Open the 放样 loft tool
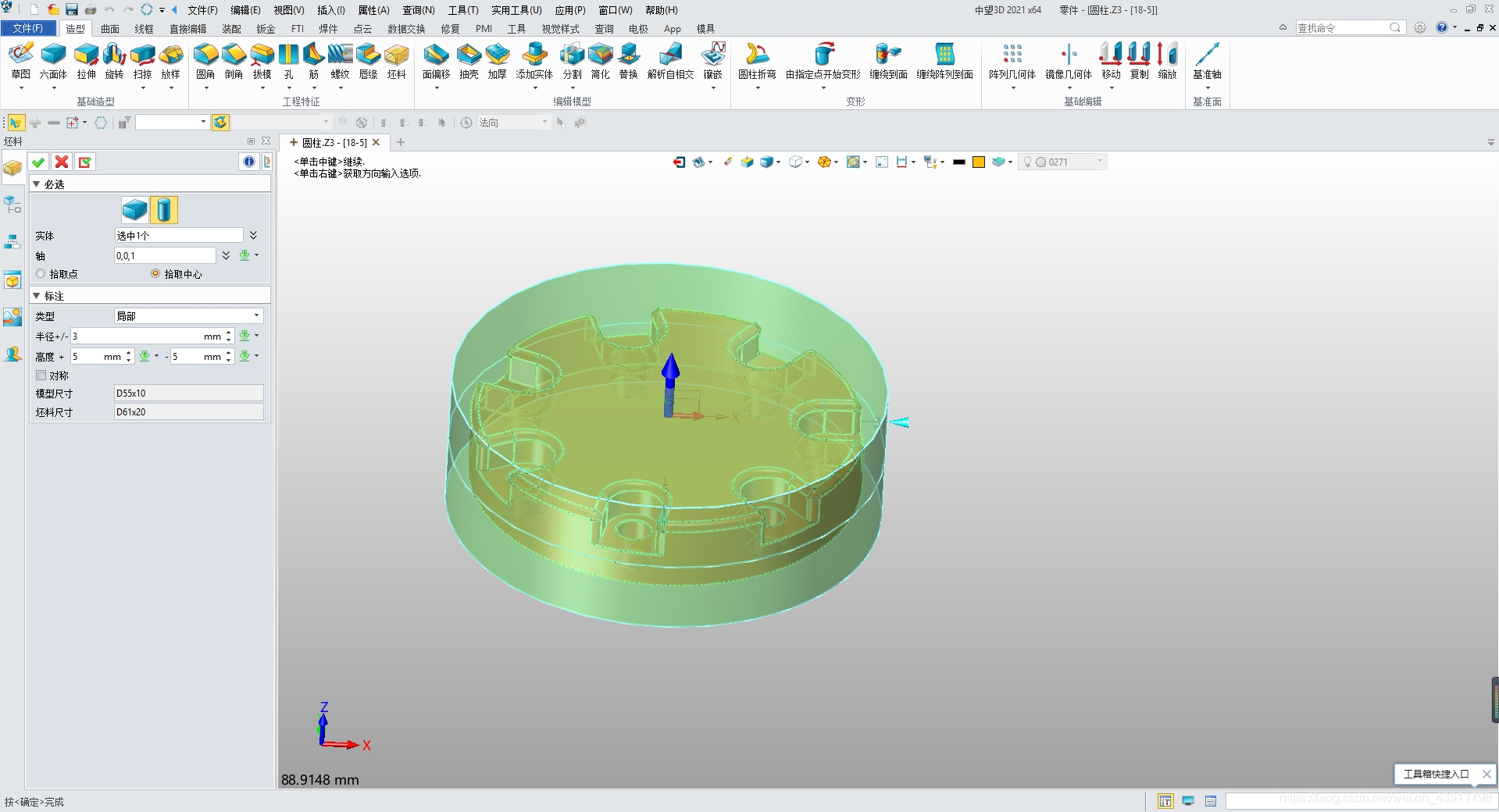 point(170,61)
